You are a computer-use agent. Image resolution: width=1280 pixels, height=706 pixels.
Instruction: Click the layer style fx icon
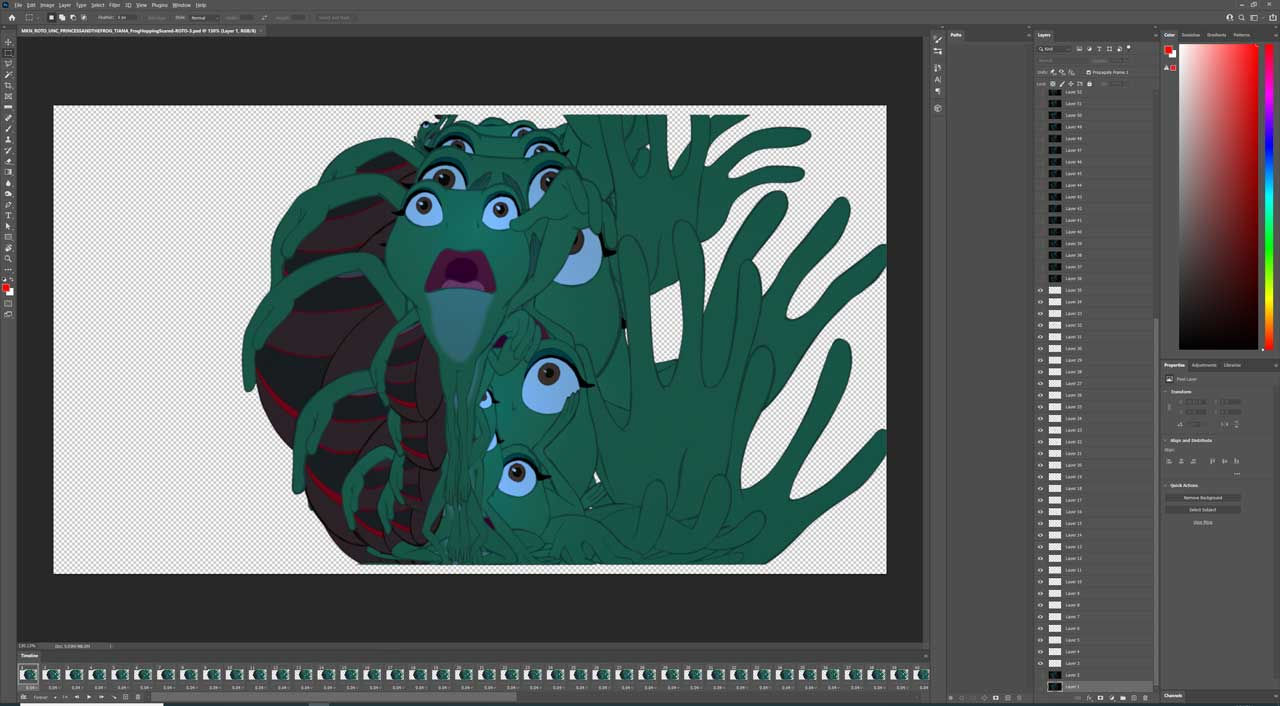pos(1089,698)
